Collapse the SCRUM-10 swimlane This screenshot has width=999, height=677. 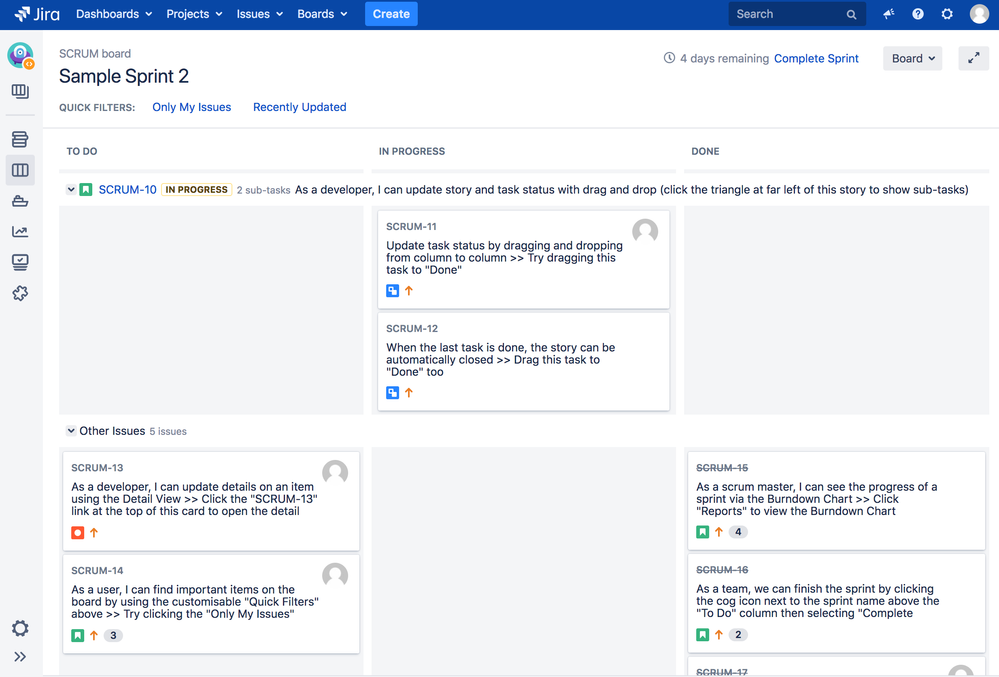coord(71,190)
